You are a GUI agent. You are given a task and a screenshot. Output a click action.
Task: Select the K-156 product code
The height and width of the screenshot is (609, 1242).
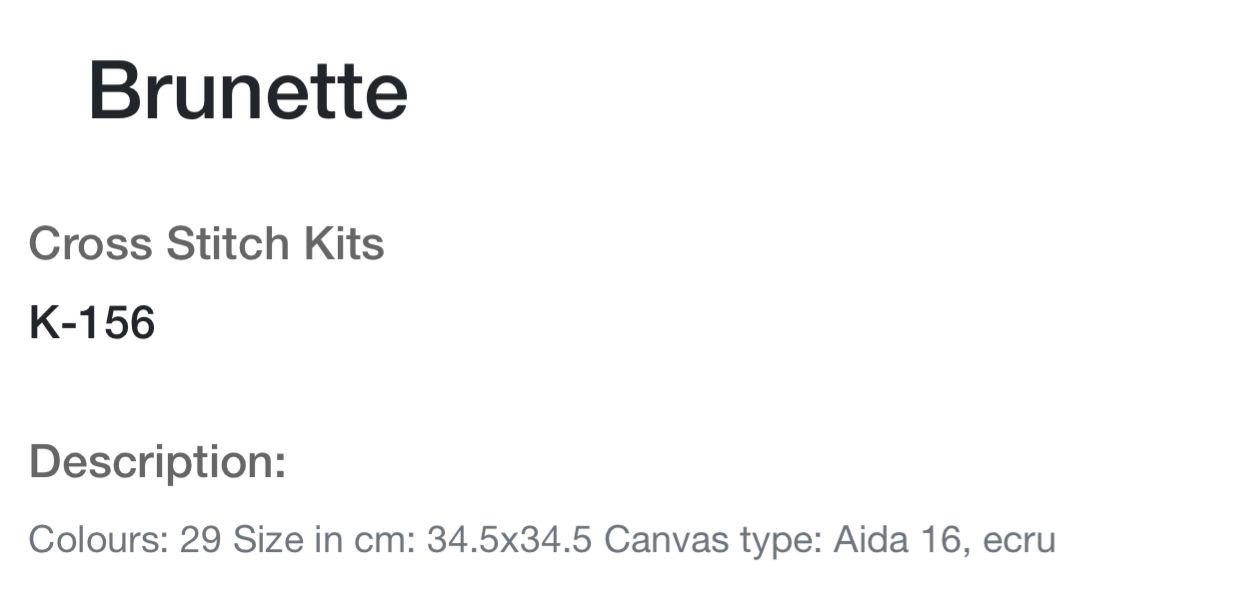tap(92, 323)
